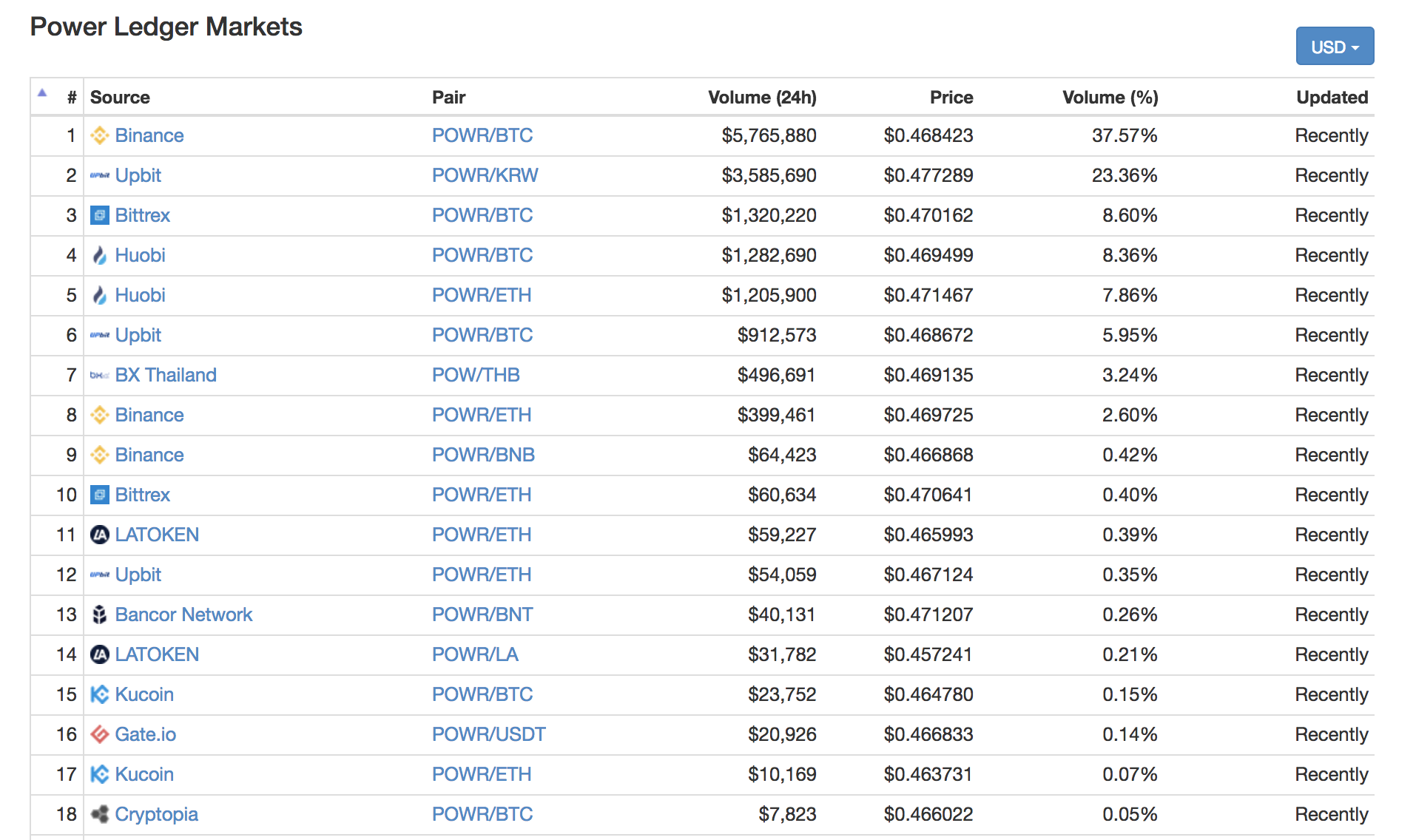Click BX Thailand logo icon

(99, 375)
